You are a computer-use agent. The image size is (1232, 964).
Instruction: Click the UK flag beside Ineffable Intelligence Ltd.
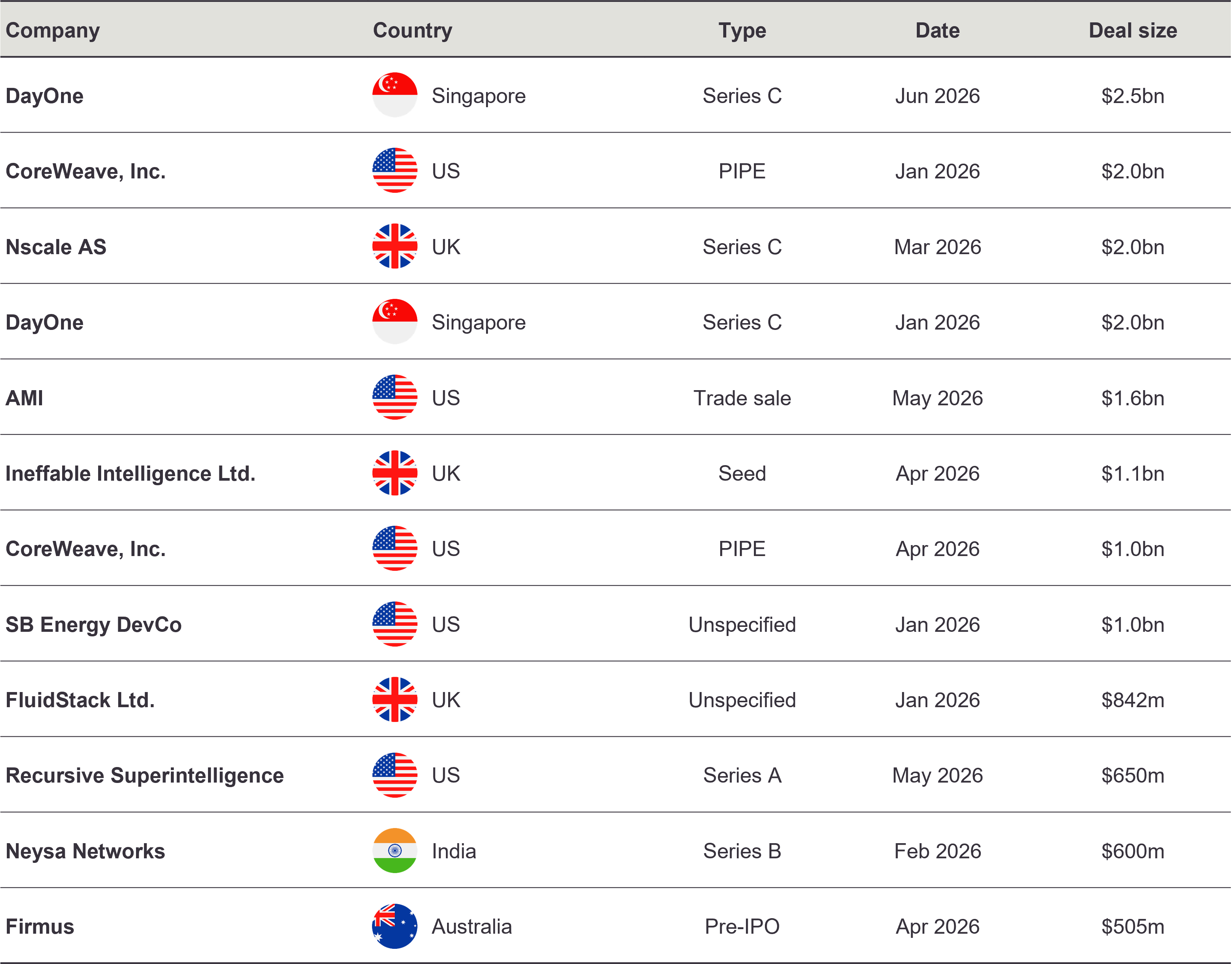(x=395, y=473)
